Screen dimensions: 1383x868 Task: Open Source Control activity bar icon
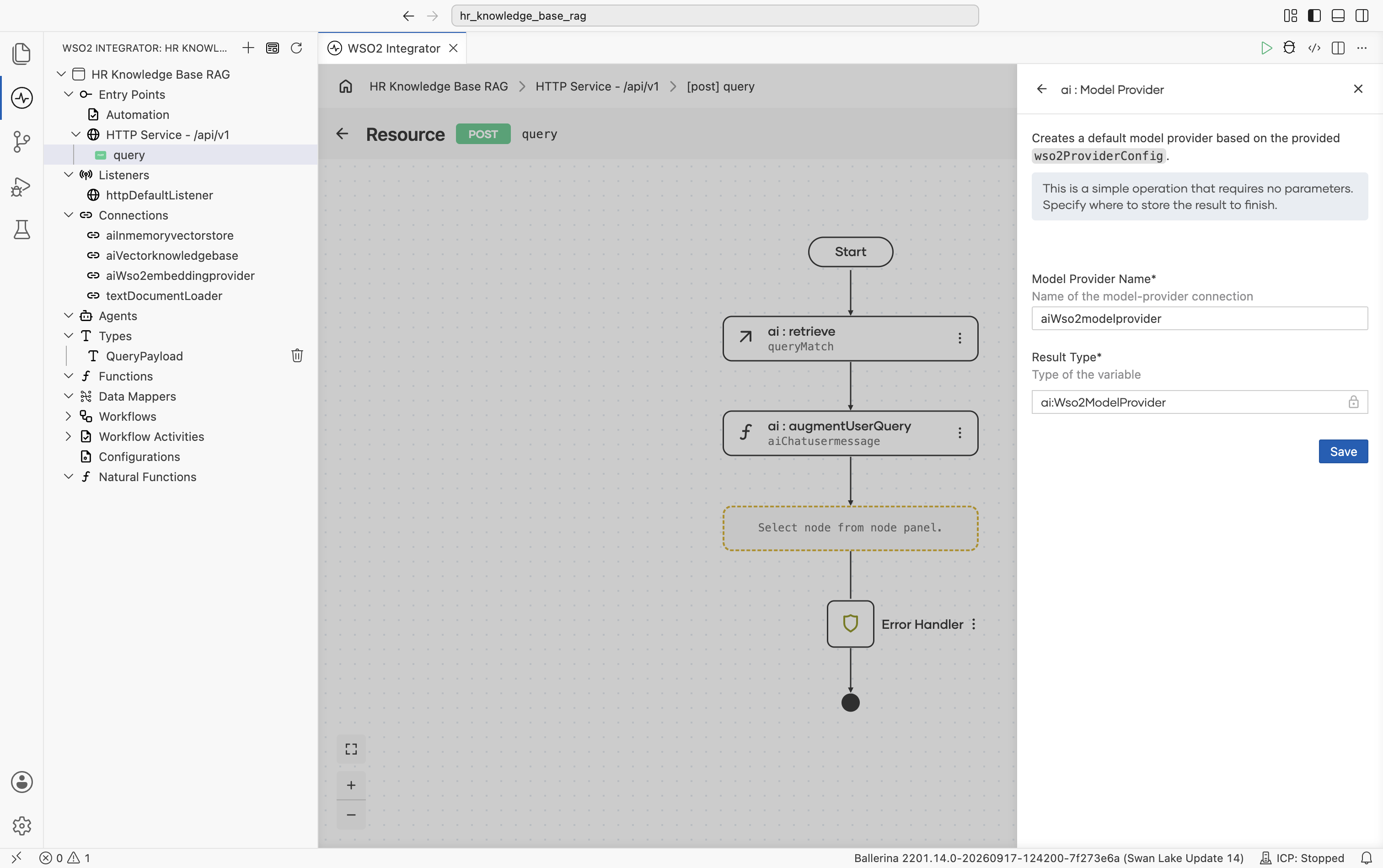tap(22, 141)
